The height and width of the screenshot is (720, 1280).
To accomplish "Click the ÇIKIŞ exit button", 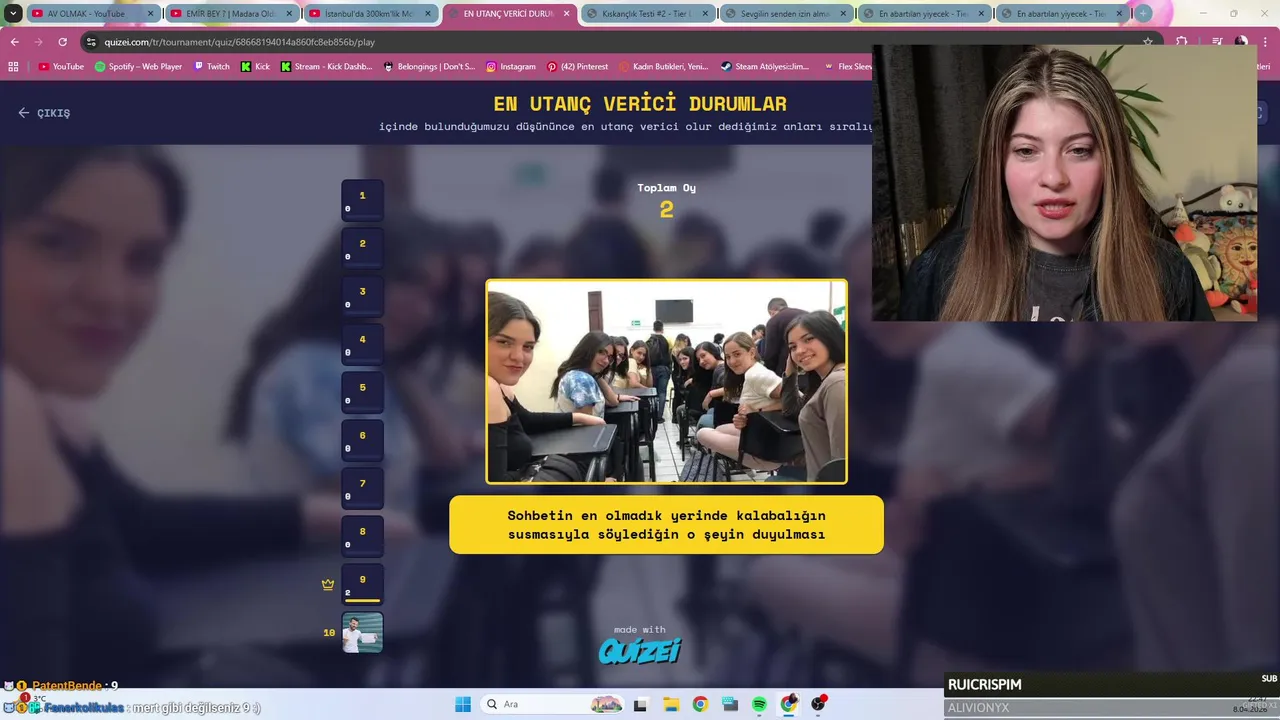I will click(44, 113).
